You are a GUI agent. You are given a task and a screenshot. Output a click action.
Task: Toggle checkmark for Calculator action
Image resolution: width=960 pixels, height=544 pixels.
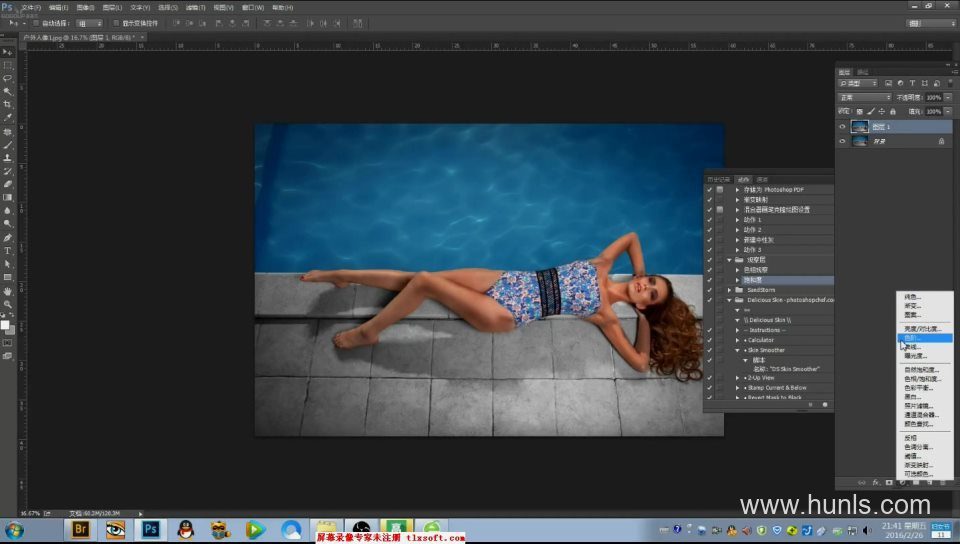710,340
